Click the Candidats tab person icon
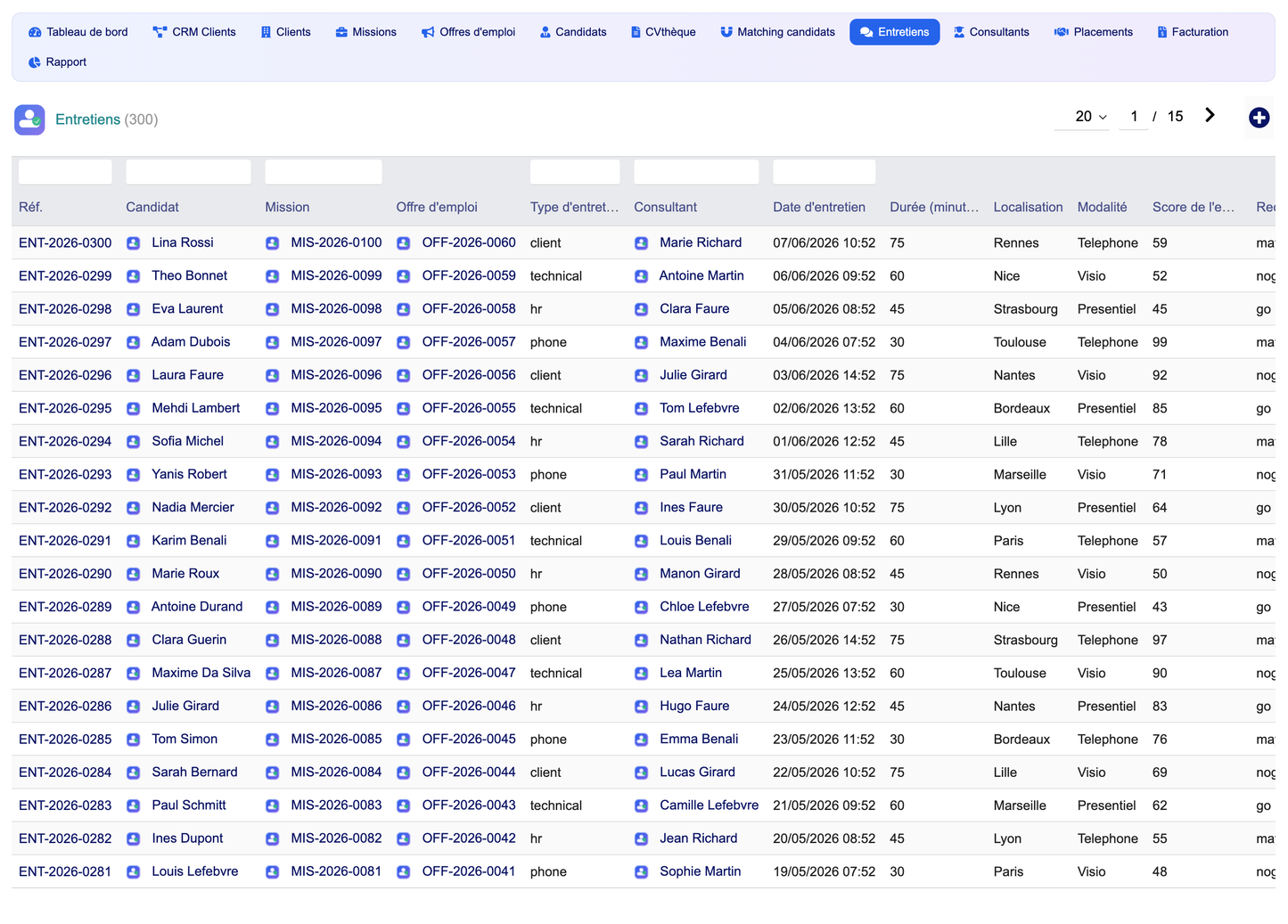This screenshot has width=1288, height=924. click(546, 32)
